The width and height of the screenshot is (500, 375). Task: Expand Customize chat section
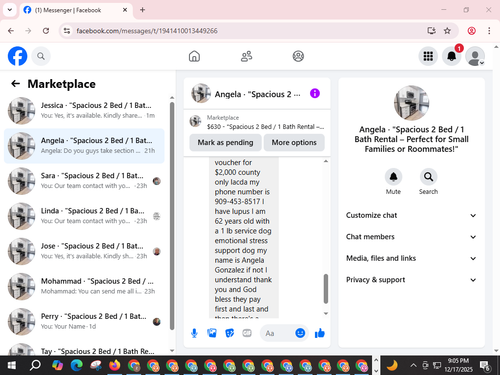(411, 215)
